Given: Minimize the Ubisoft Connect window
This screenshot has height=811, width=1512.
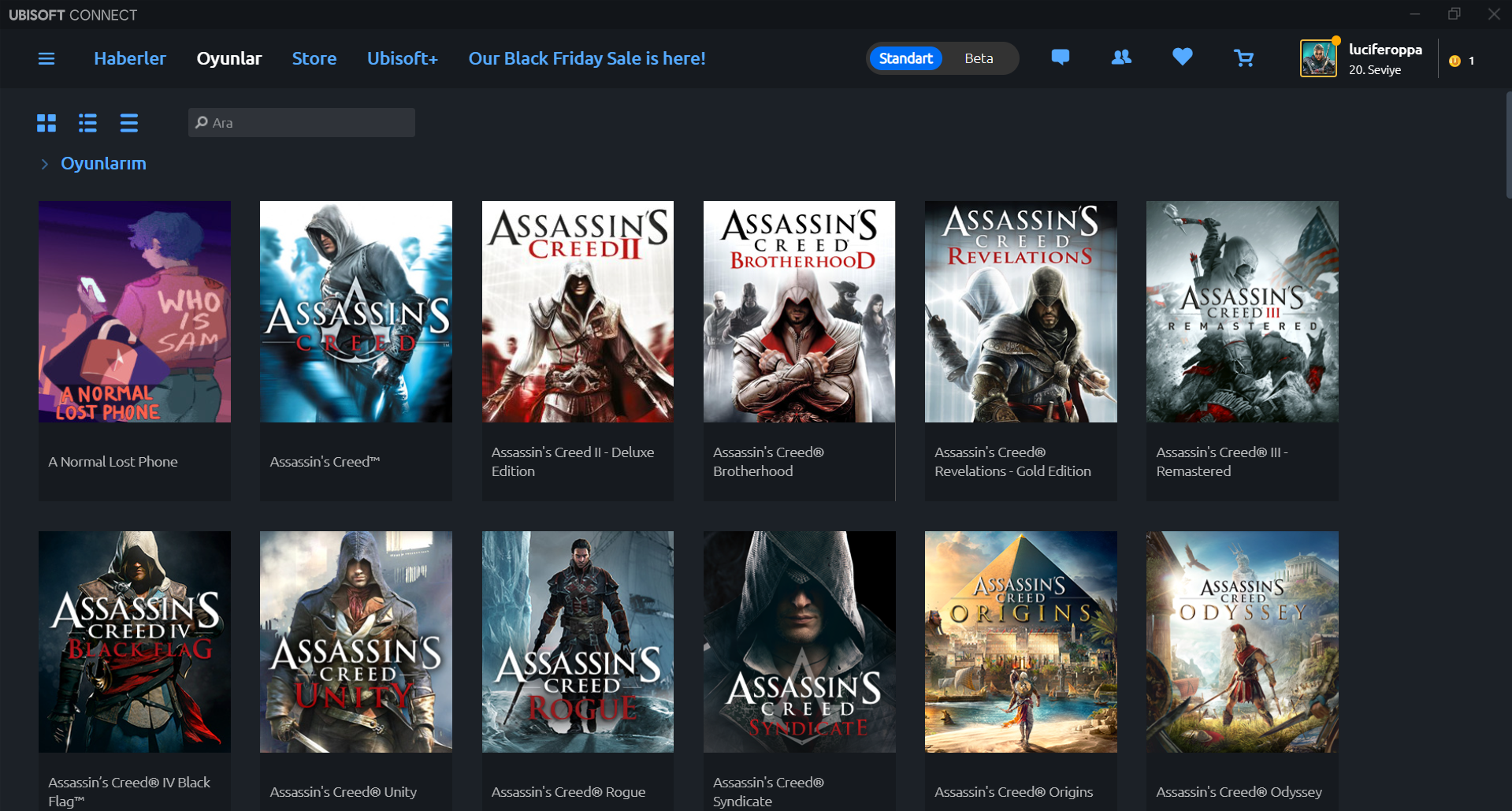Looking at the screenshot, I should pos(1415,14).
